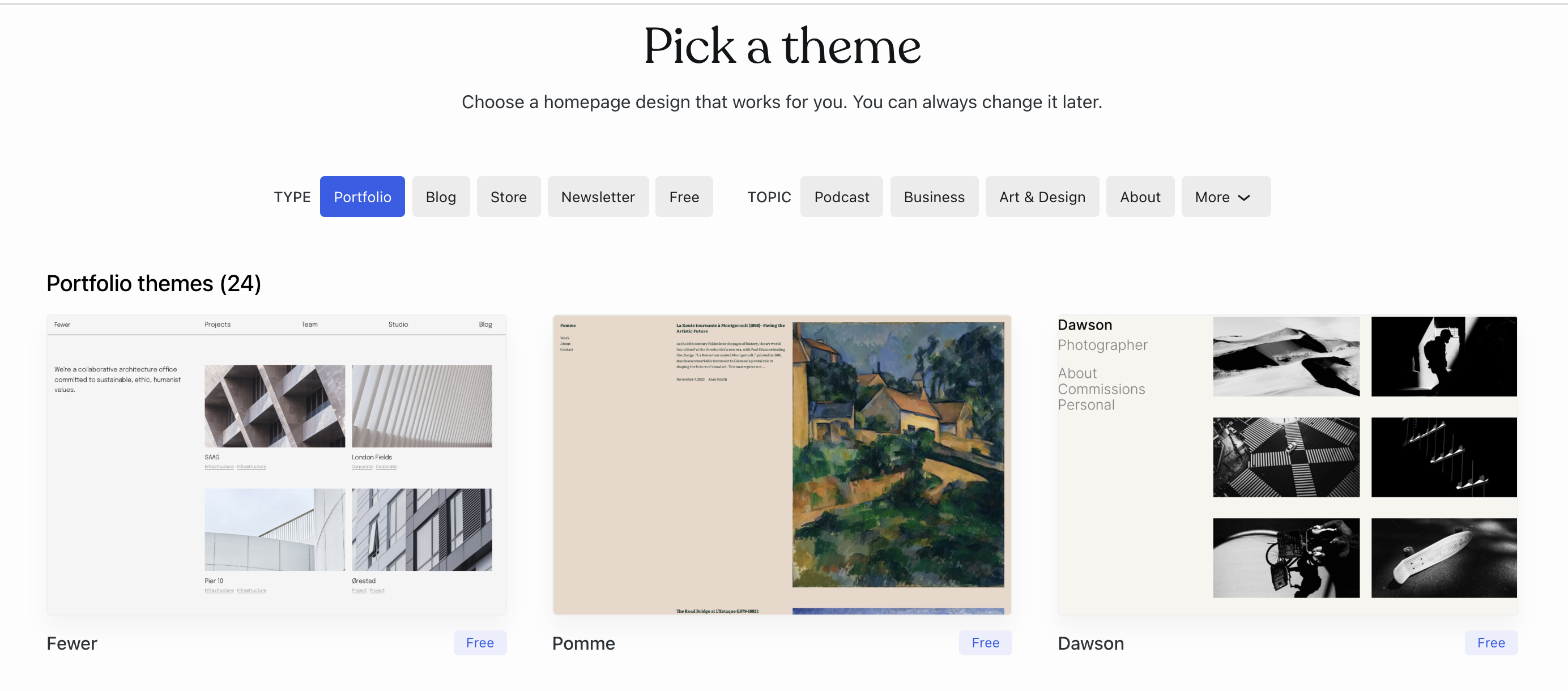Click the Pomme theme title
Viewport: 1568px width, 691px height.
coord(583,643)
